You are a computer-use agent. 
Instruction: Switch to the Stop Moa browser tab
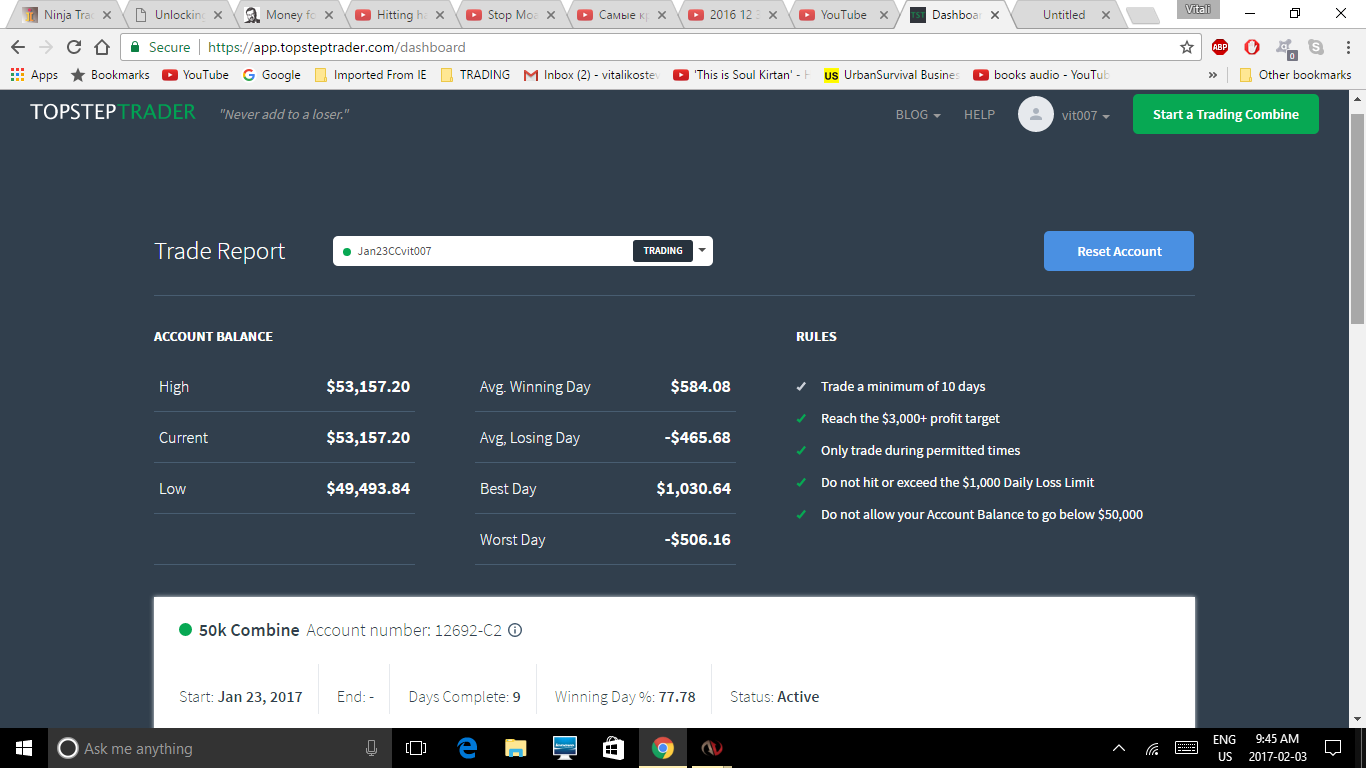tap(510, 15)
